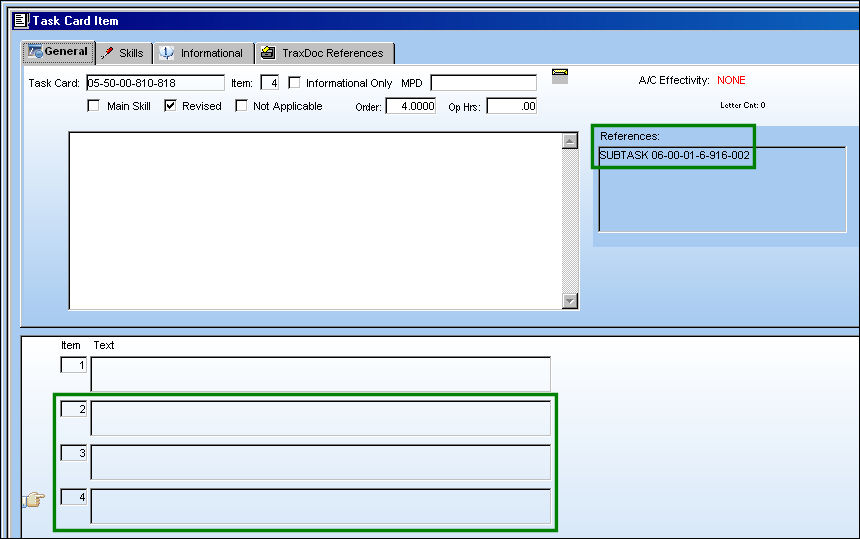Uncheck the Revised checkbox
The image size is (860, 539).
(x=170, y=105)
